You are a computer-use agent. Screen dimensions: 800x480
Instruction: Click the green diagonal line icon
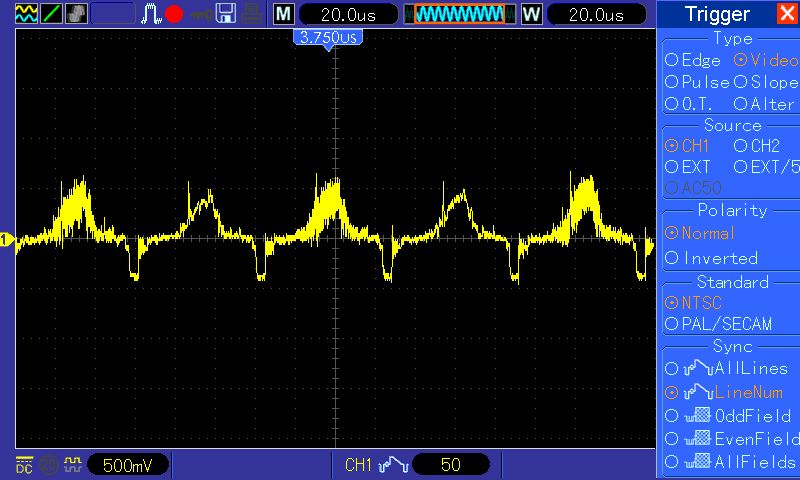tap(51, 14)
